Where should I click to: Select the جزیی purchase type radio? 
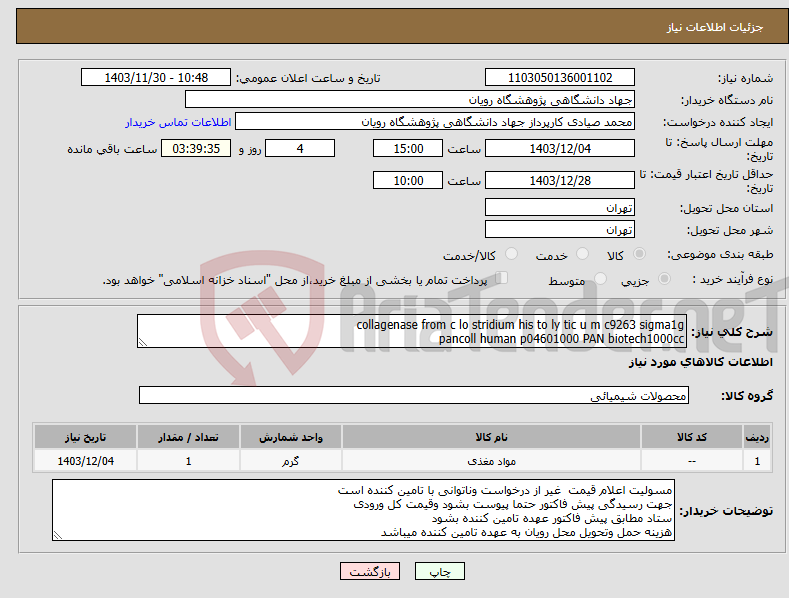pos(664,278)
